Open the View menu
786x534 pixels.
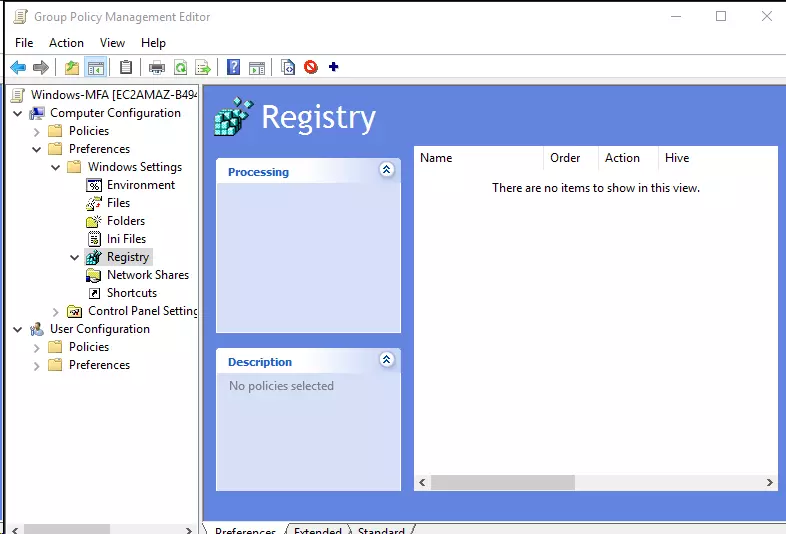coord(112,43)
